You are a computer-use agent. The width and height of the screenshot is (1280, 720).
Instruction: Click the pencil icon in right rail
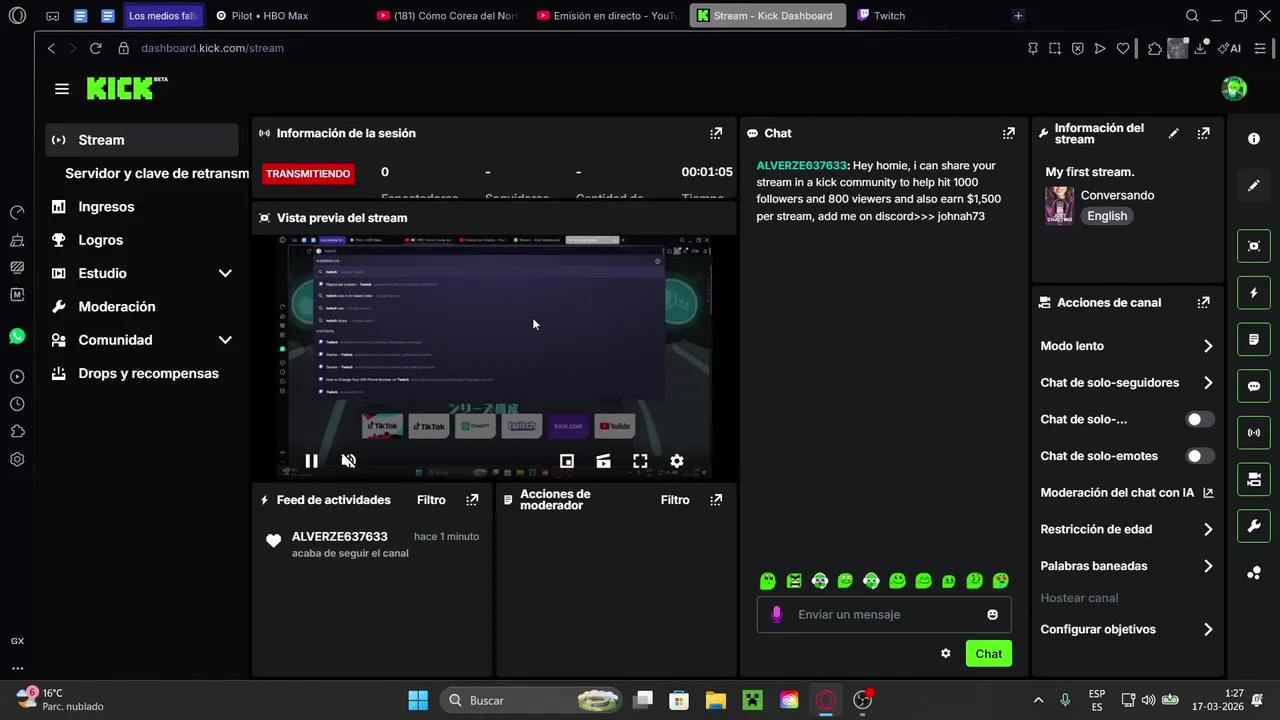(x=1254, y=186)
